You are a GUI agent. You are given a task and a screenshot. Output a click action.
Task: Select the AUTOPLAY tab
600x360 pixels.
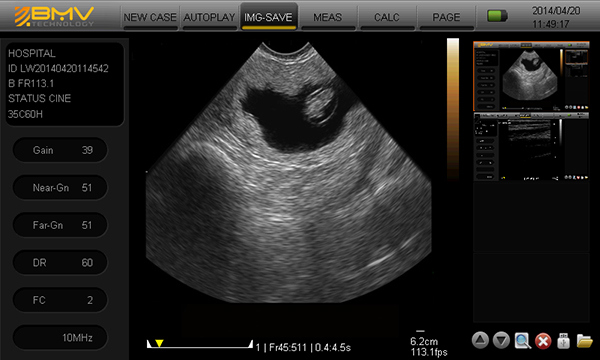coord(209,18)
